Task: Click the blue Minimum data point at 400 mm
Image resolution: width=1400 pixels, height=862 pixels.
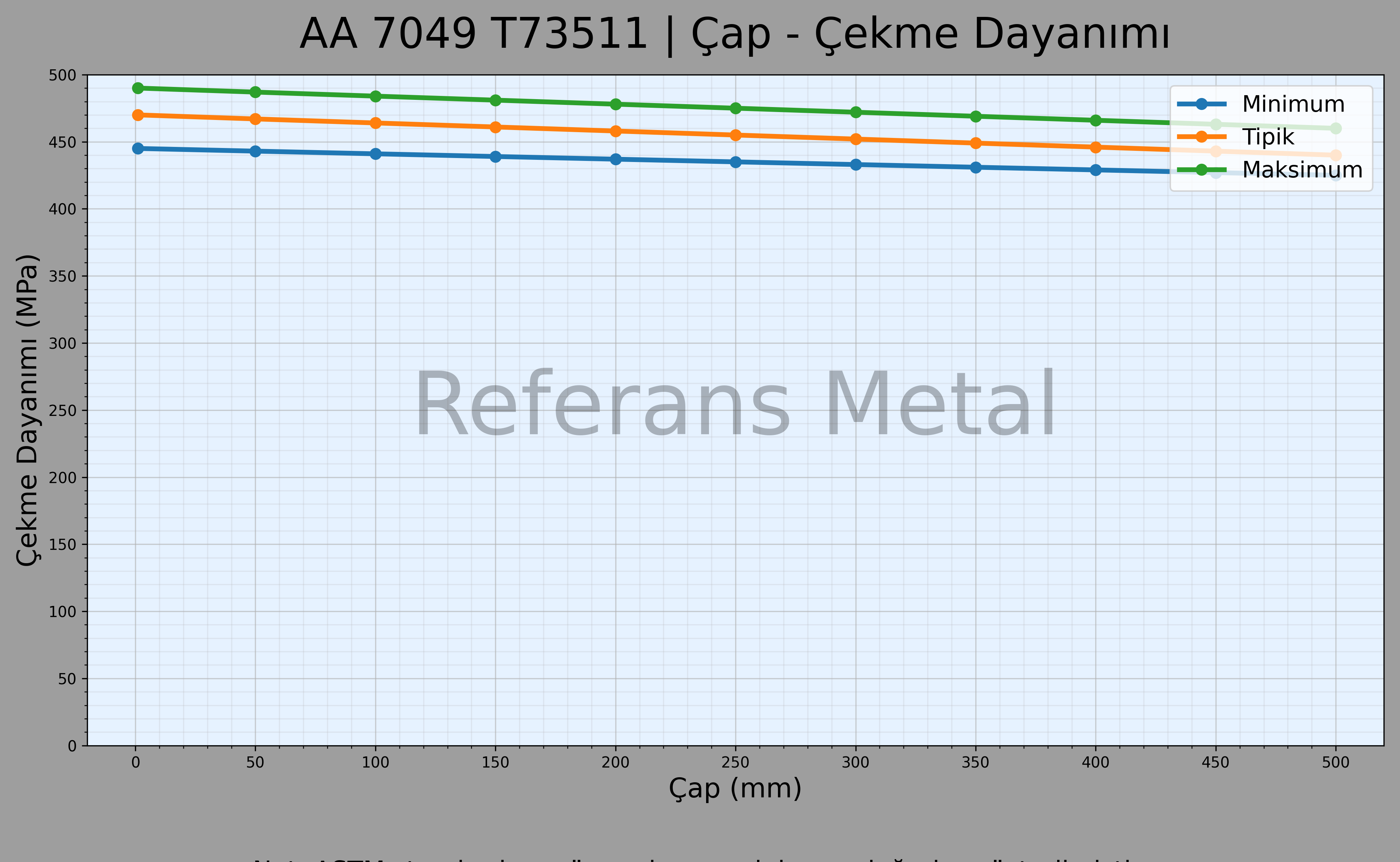Action: 1096,170
